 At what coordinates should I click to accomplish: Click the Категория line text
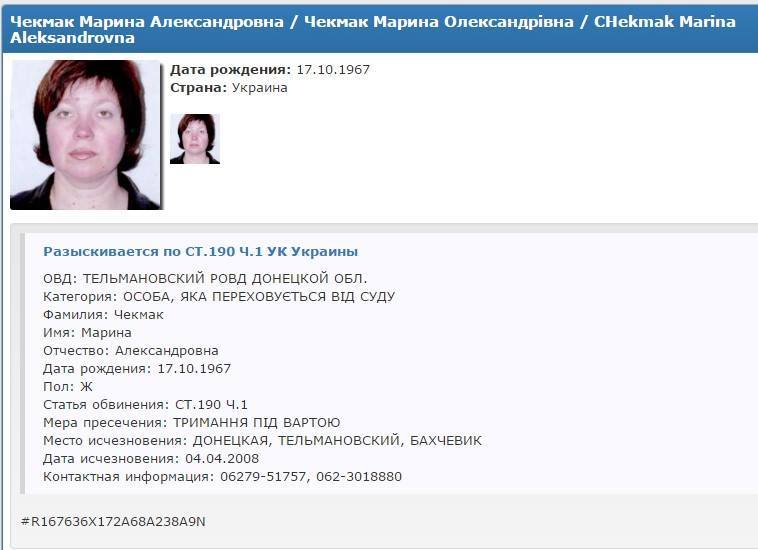click(219, 297)
